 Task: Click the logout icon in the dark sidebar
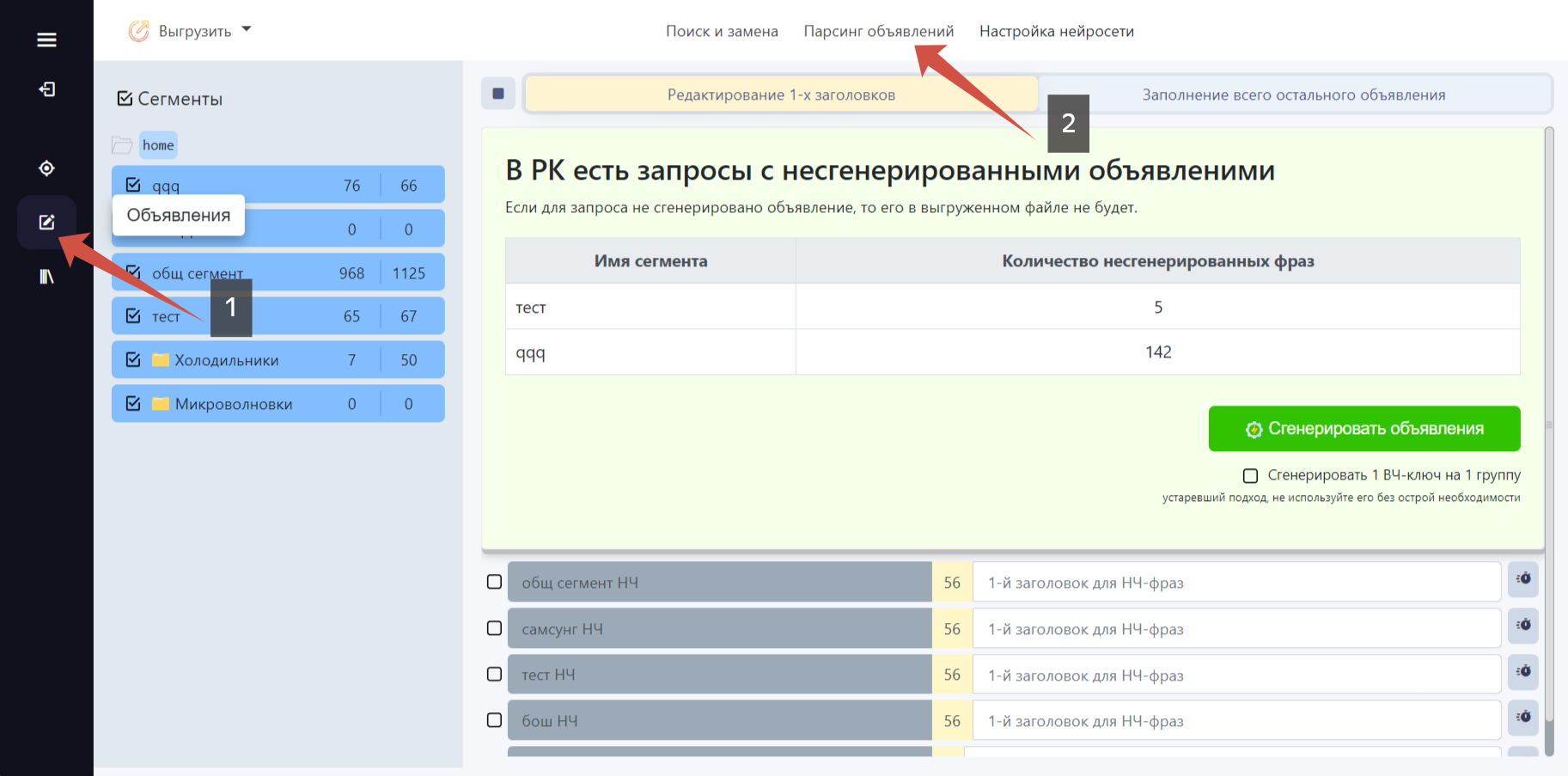pyautogui.click(x=46, y=89)
